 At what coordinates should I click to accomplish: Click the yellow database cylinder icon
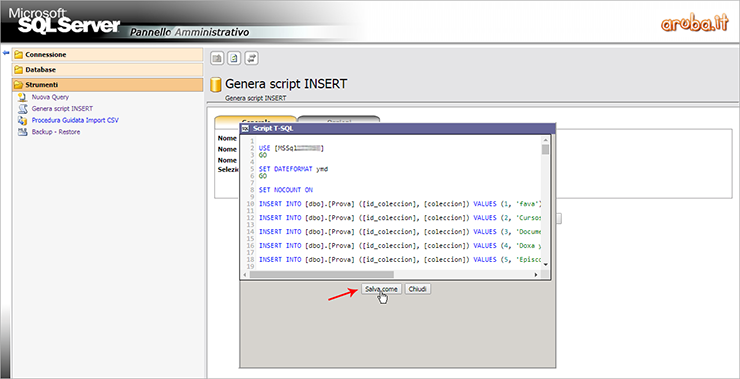click(216, 84)
